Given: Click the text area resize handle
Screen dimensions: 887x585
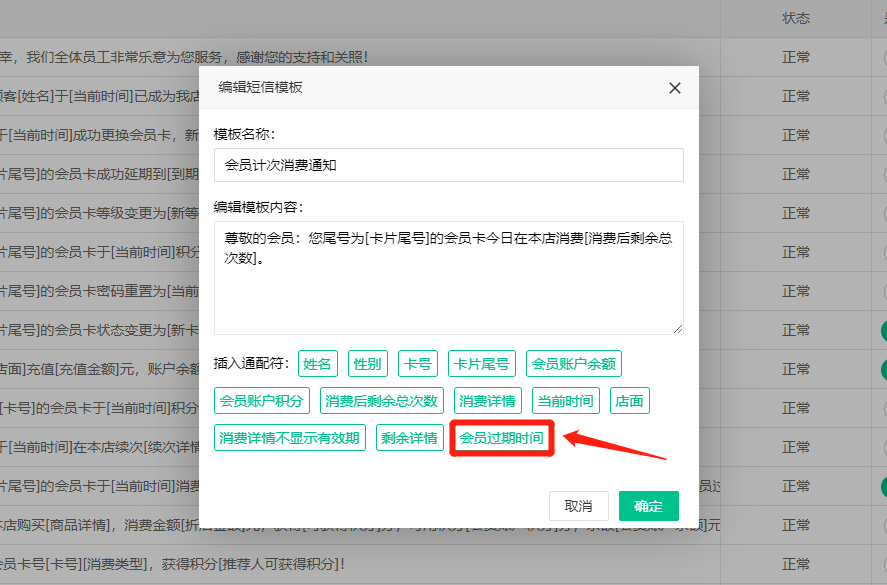Looking at the screenshot, I should [x=678, y=329].
